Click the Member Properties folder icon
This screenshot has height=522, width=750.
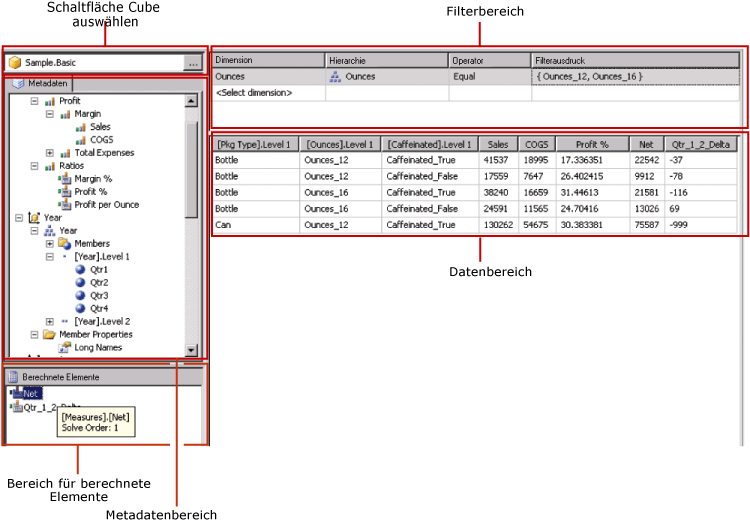tap(49, 334)
